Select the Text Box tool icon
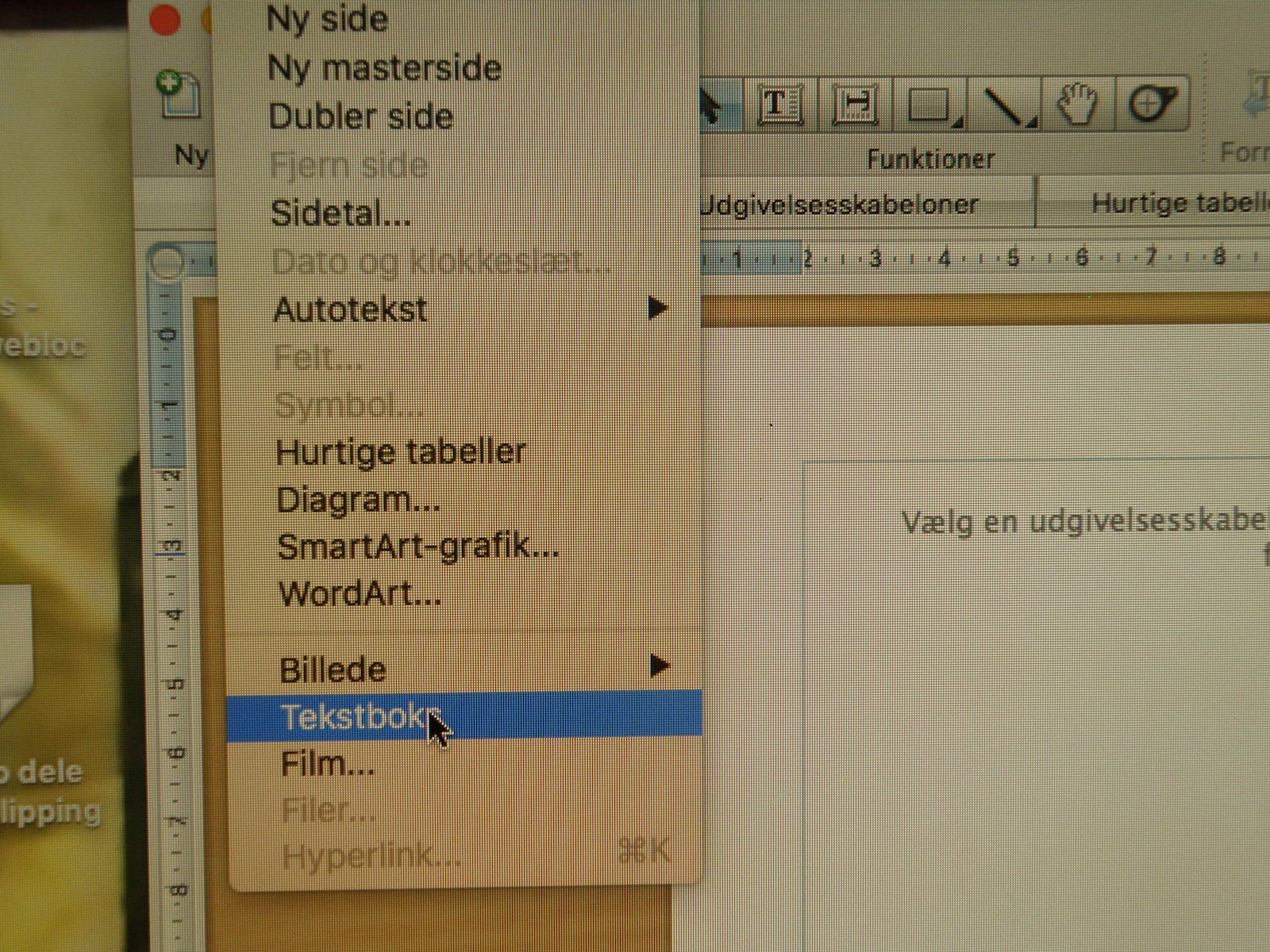The width and height of the screenshot is (1270, 952). pyautogui.click(x=781, y=104)
